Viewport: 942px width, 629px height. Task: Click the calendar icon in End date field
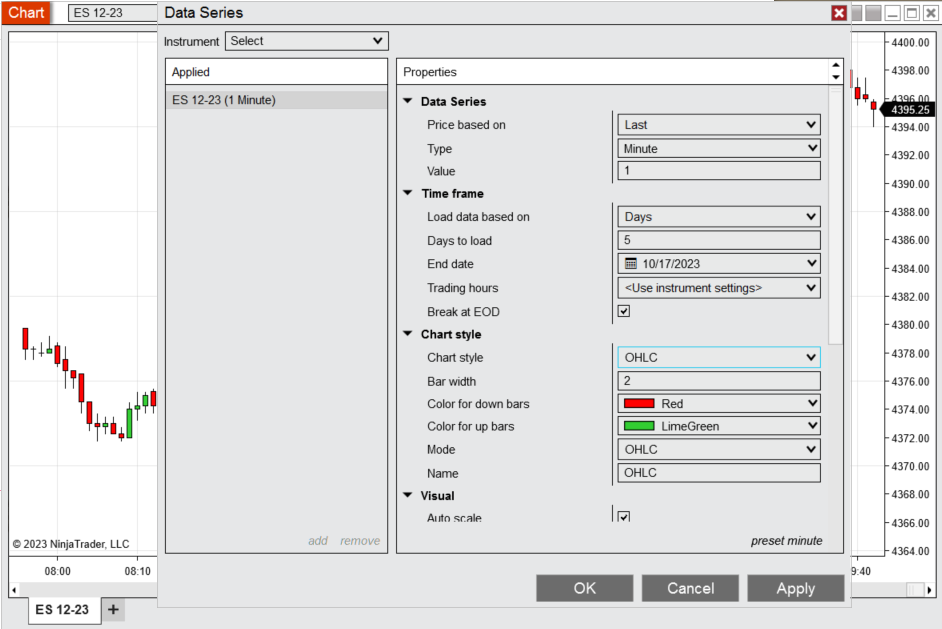tap(631, 264)
